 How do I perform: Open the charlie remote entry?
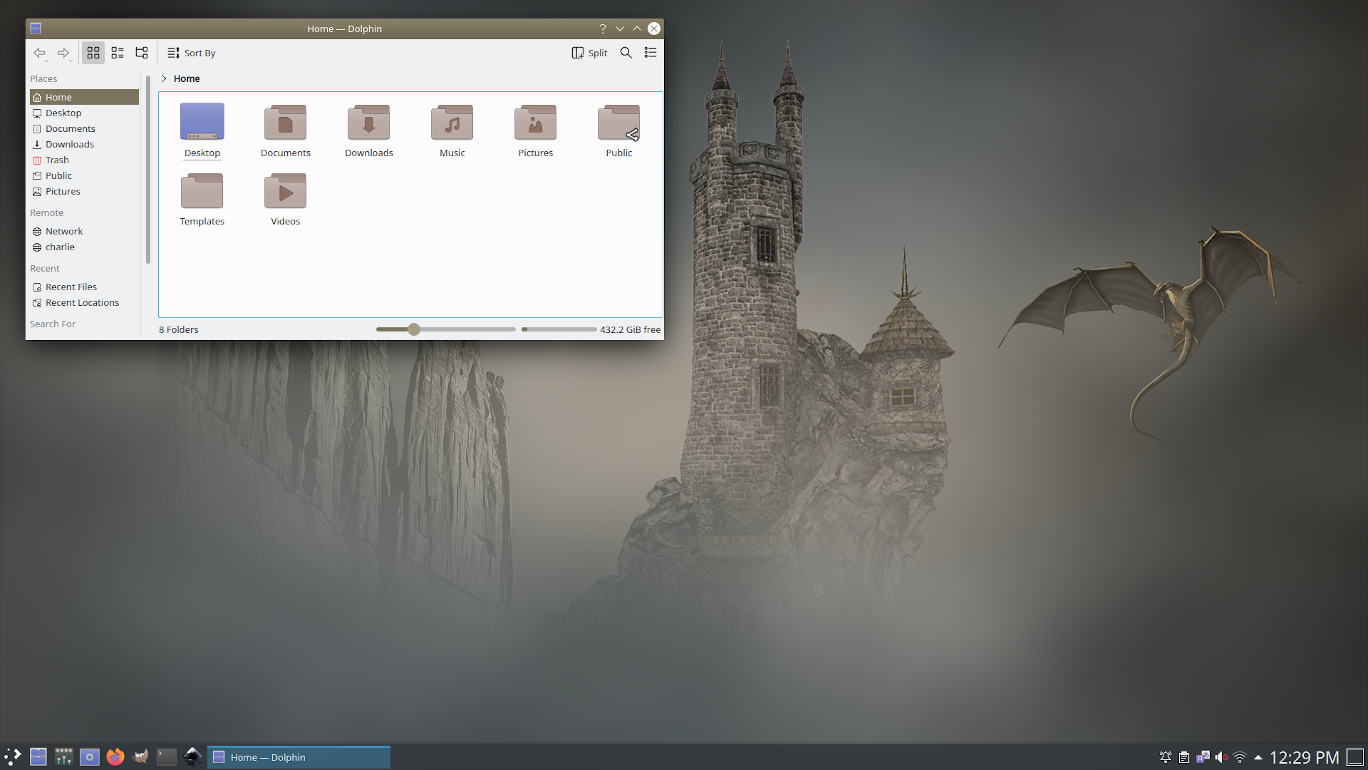click(84, 247)
